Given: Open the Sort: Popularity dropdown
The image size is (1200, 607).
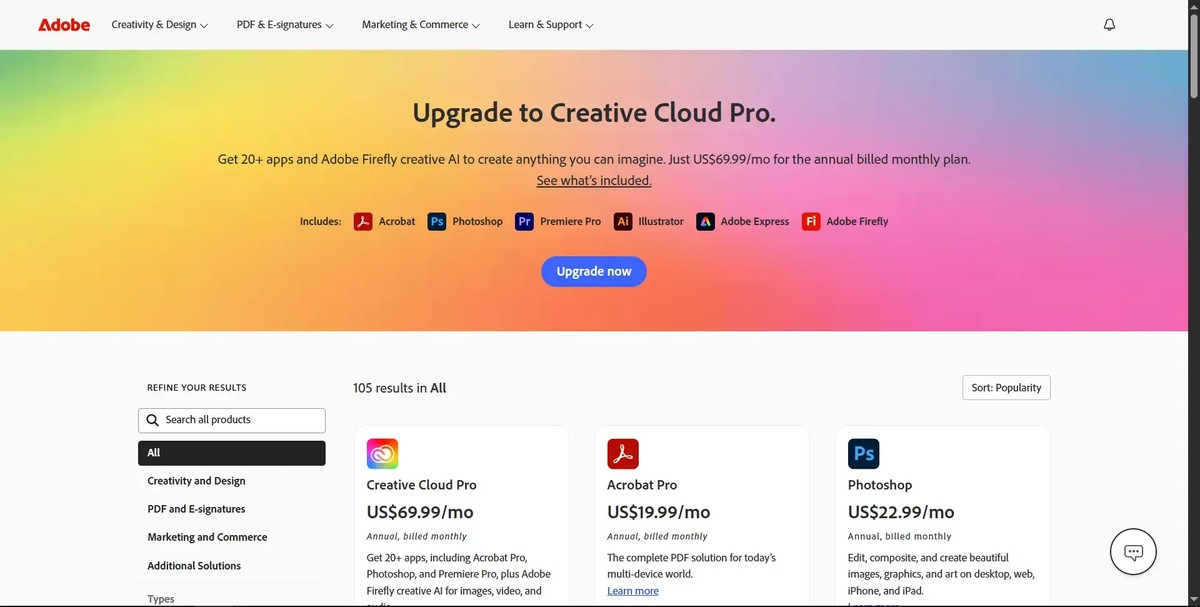Looking at the screenshot, I should 1005,387.
